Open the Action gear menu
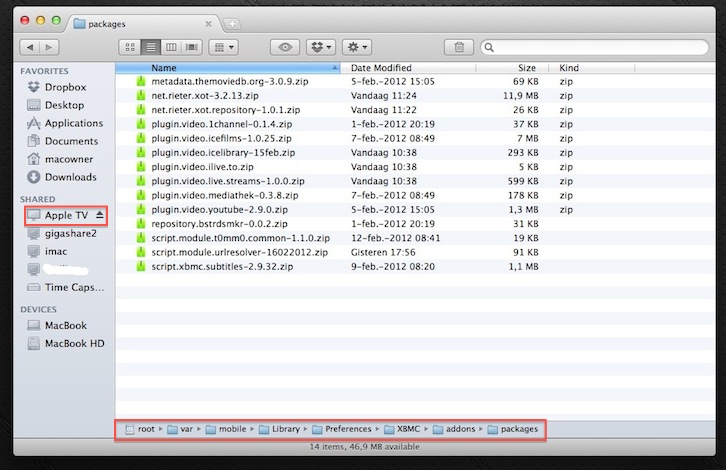Screen dimensions: 726x470 [356, 47]
